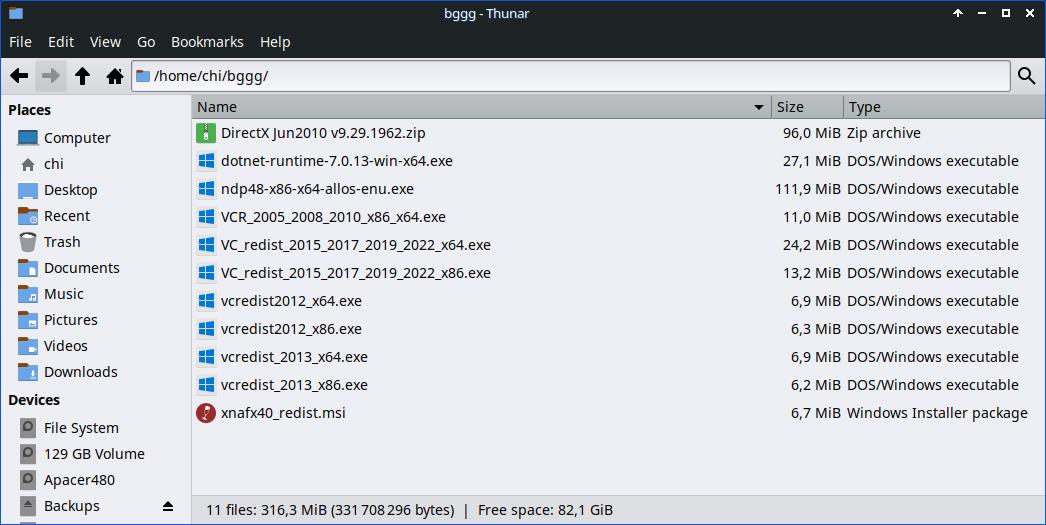Eject the Backups volume
Viewport: 1046px width, 525px height.
pos(168,507)
